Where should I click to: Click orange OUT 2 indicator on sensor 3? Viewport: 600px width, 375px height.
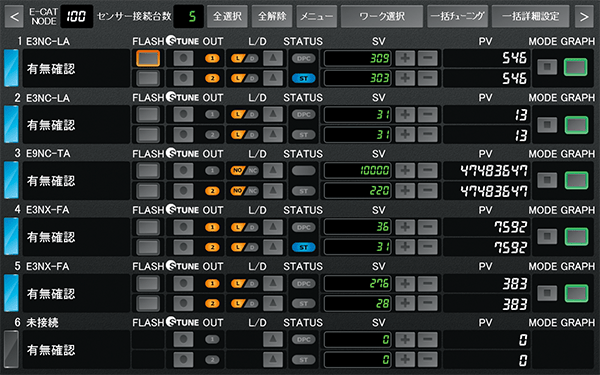point(212,191)
